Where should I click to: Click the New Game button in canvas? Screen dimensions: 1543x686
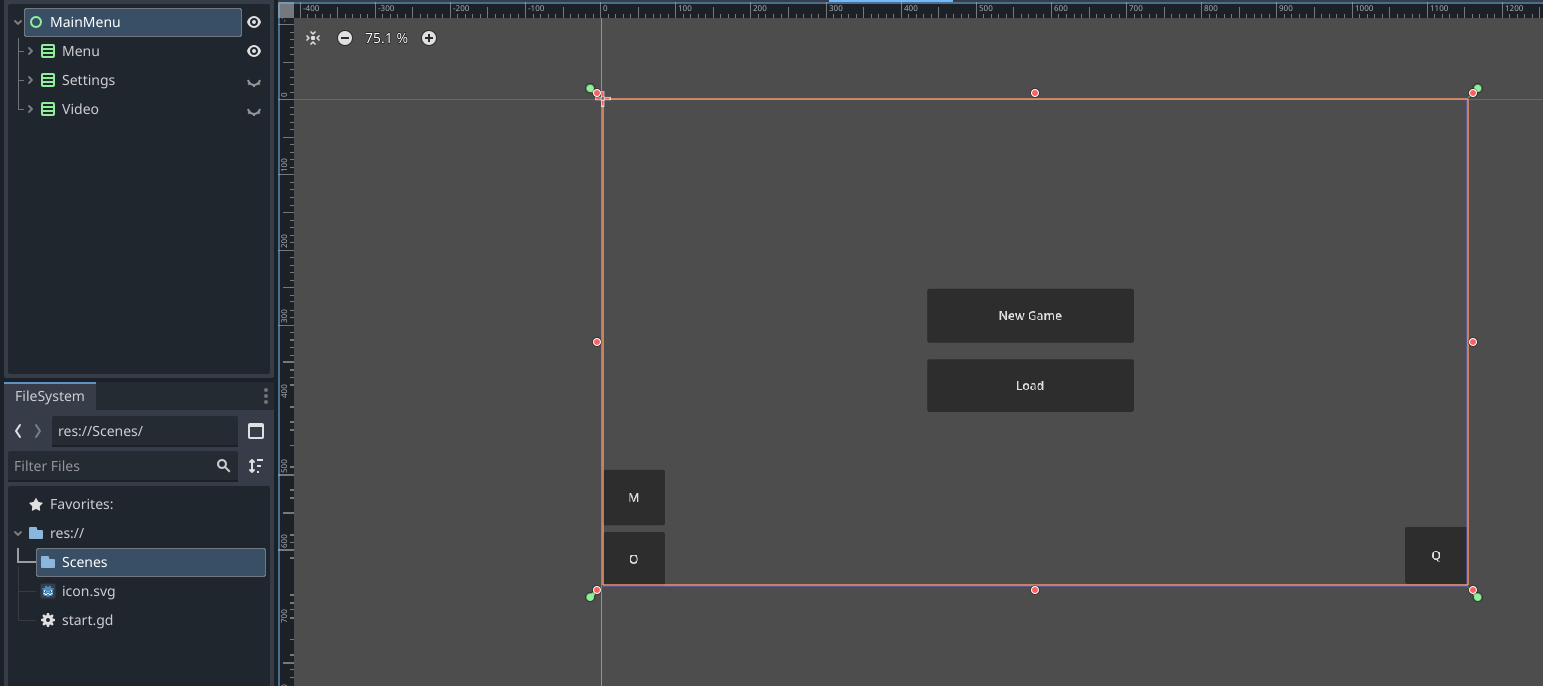1030,316
